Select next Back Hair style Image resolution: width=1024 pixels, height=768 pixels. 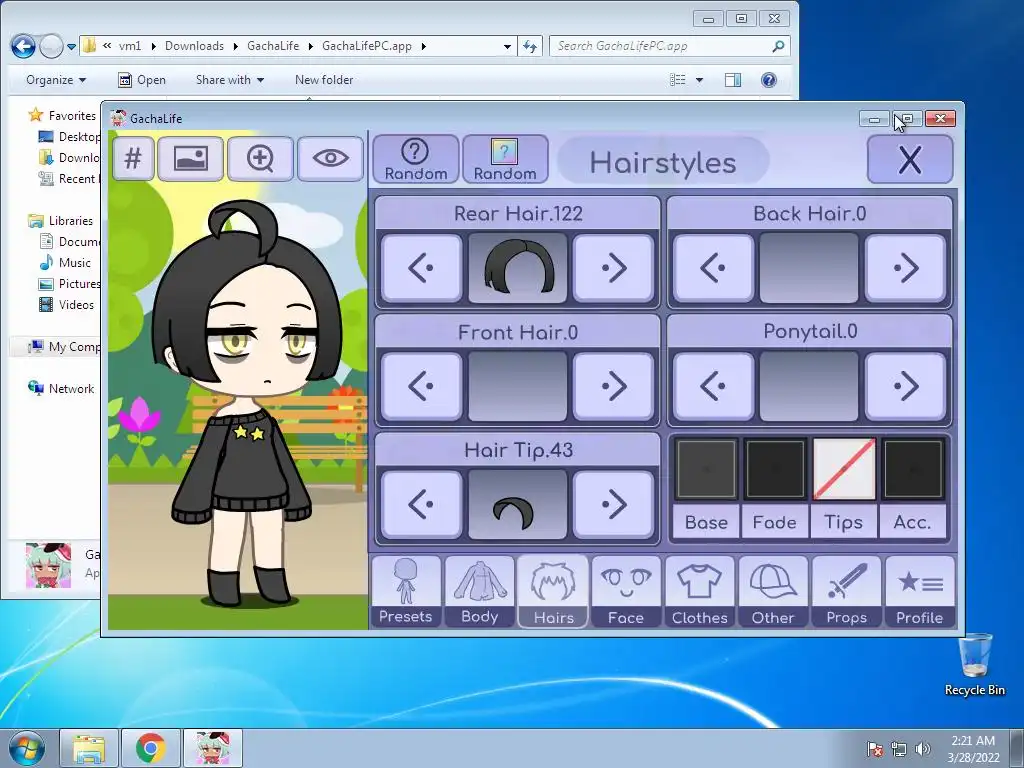tap(905, 268)
